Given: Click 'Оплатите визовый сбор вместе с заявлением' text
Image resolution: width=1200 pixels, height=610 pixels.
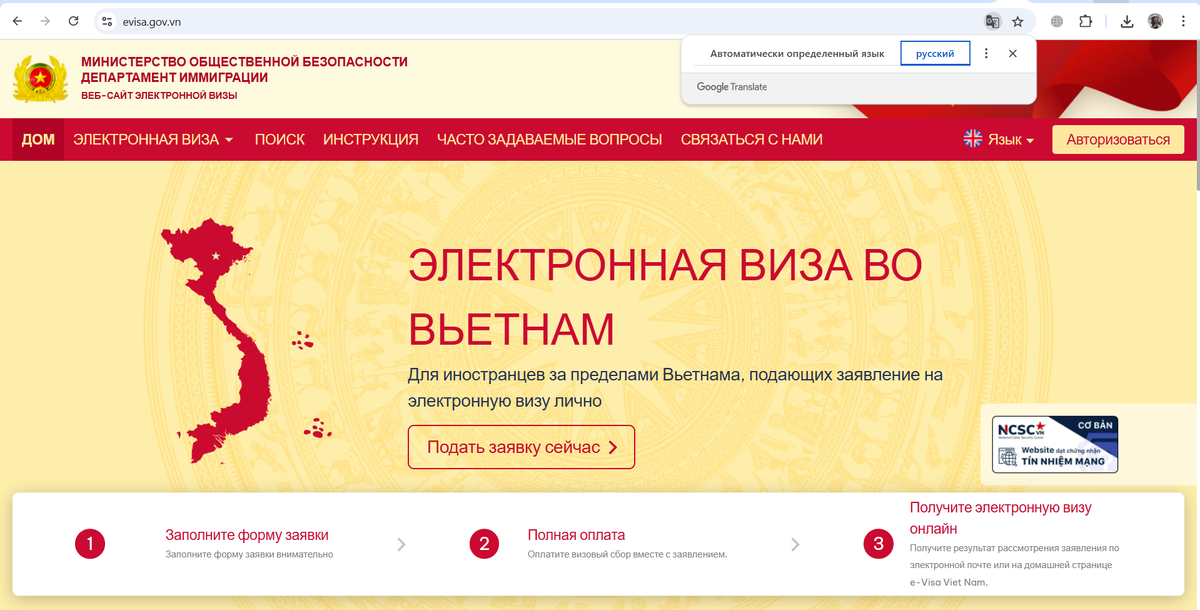Looking at the screenshot, I should (627, 554).
